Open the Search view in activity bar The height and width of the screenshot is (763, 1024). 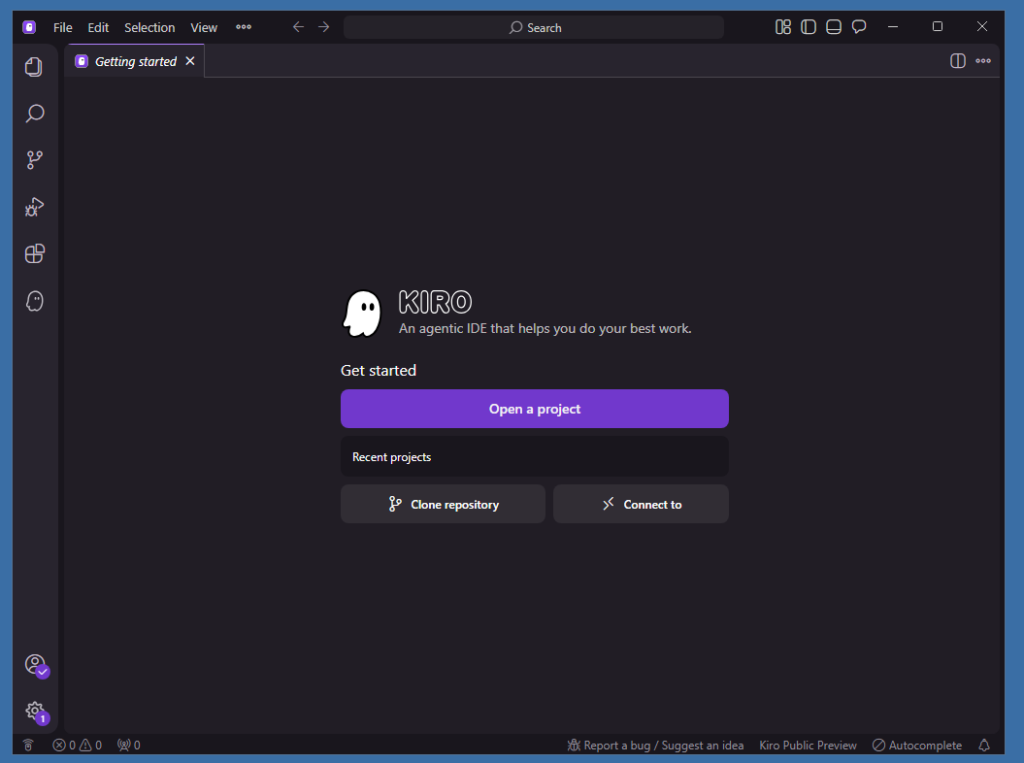coord(35,114)
